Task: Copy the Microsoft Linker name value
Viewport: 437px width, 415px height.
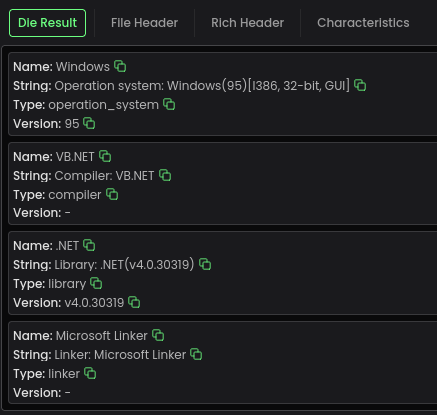Action: click(158, 335)
